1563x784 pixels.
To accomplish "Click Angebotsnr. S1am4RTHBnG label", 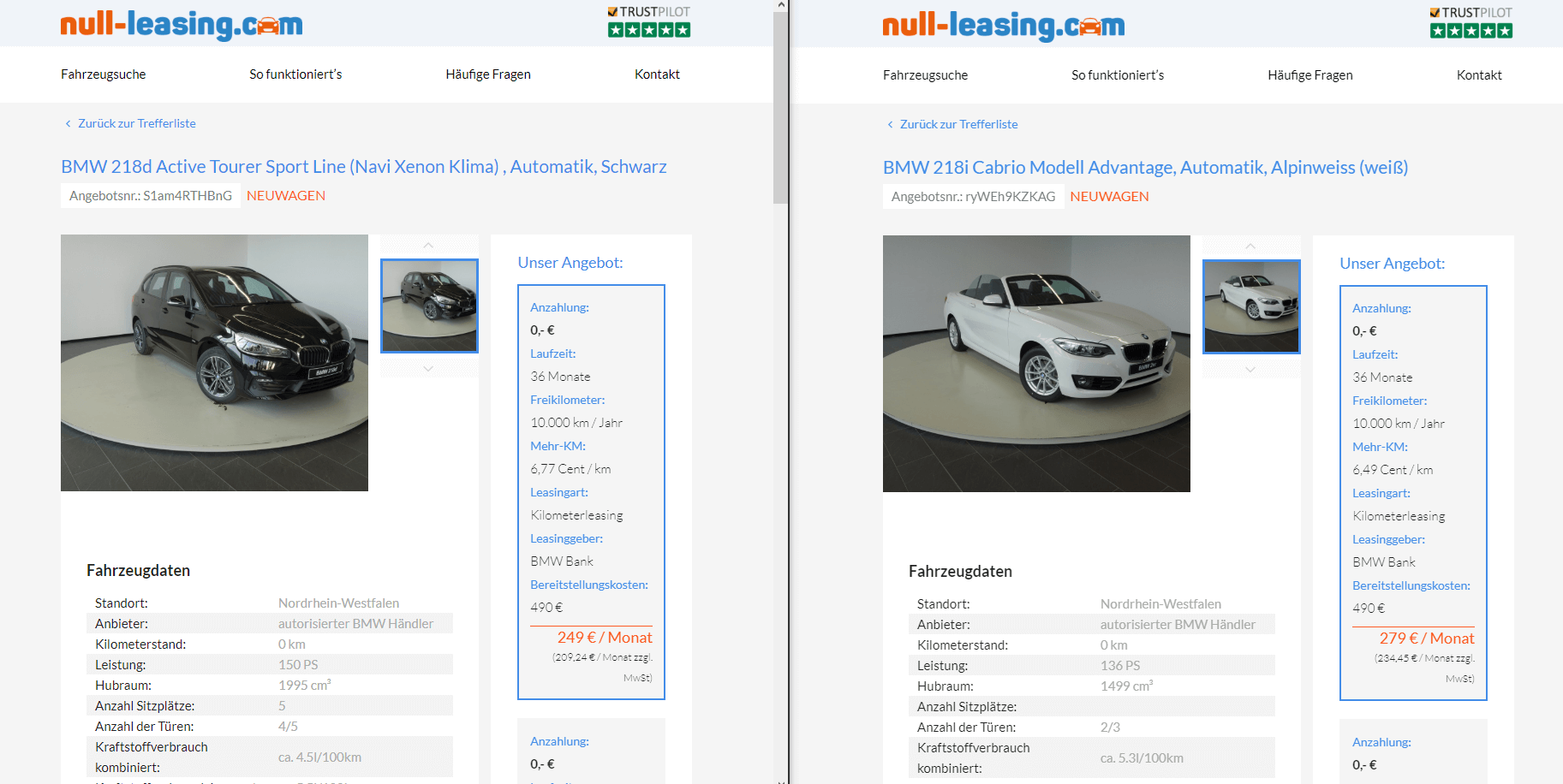I will [151, 196].
